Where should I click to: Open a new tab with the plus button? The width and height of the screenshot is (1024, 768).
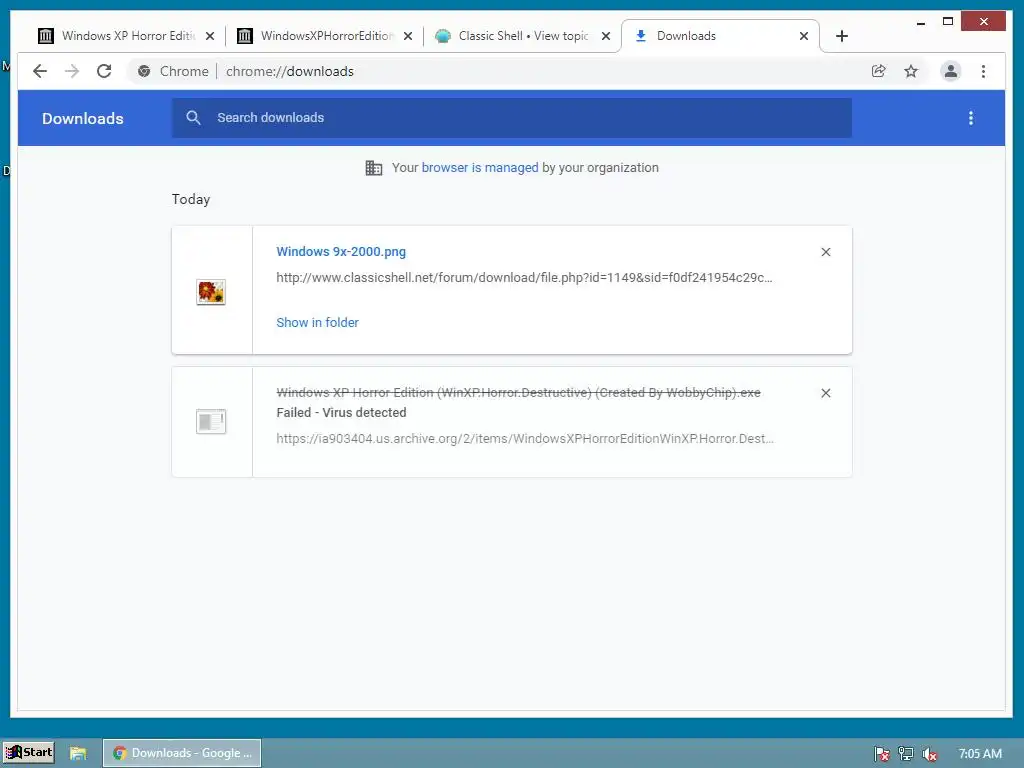842,36
